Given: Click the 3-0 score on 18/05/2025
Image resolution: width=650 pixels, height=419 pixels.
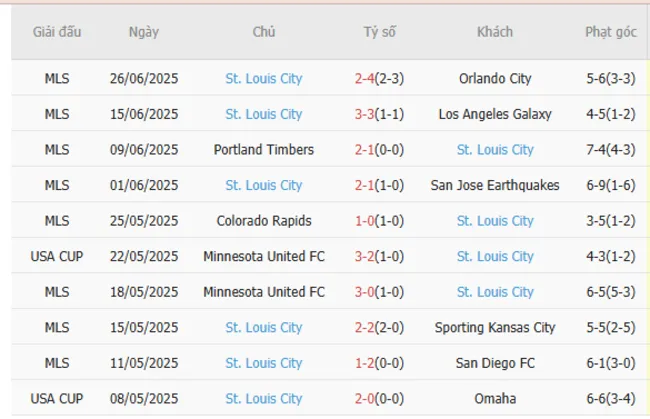Looking at the screenshot, I should 365,292.
